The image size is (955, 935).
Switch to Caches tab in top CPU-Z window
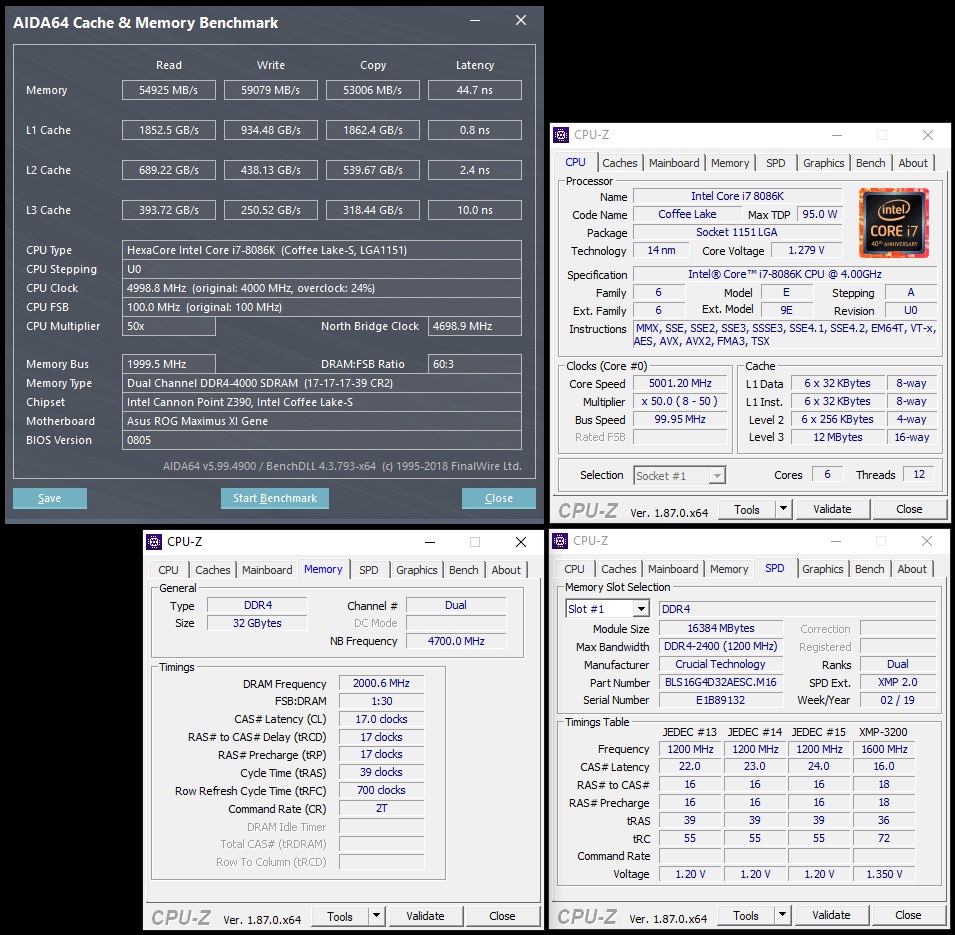(x=619, y=163)
